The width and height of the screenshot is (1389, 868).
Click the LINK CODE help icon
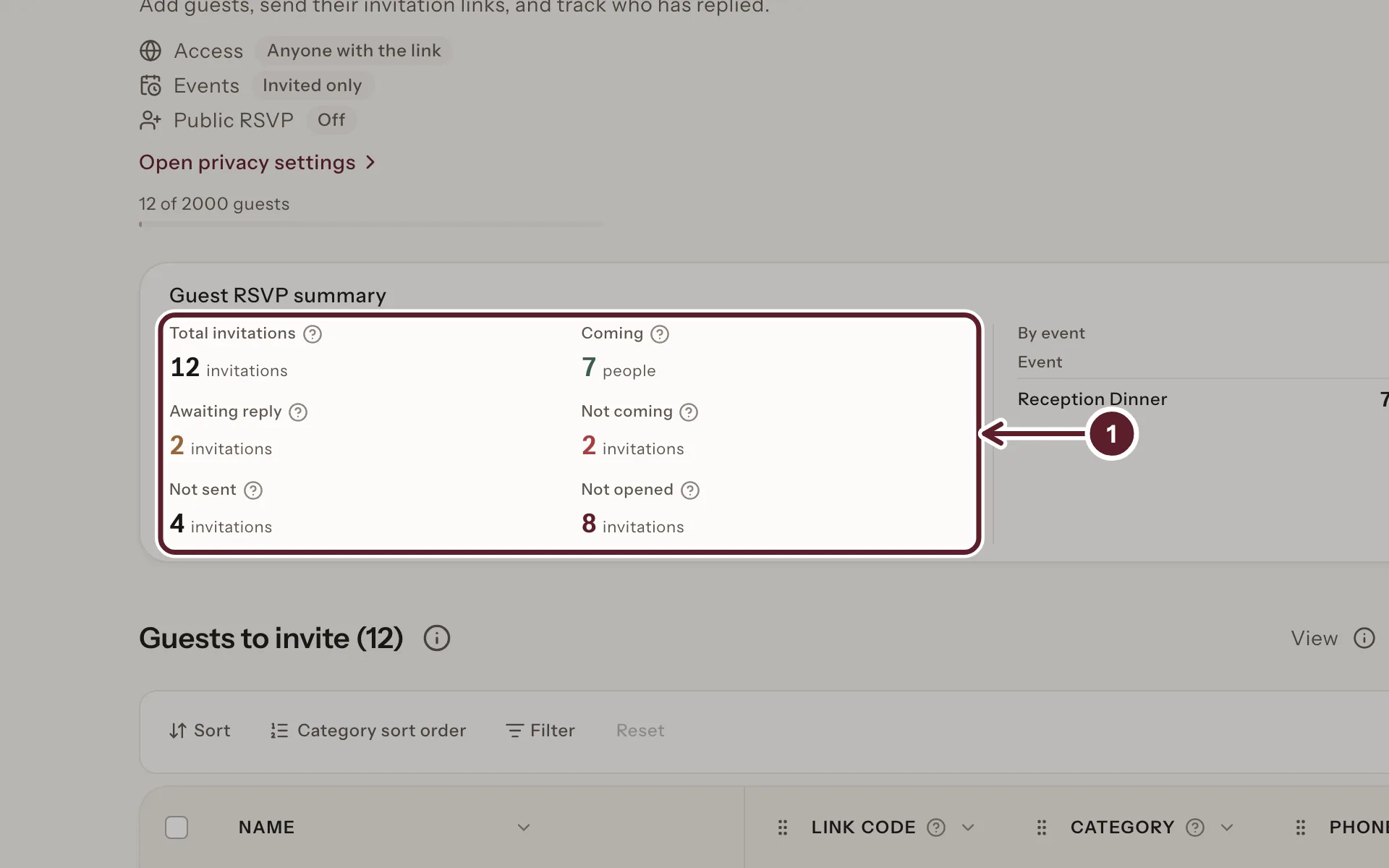point(936,827)
